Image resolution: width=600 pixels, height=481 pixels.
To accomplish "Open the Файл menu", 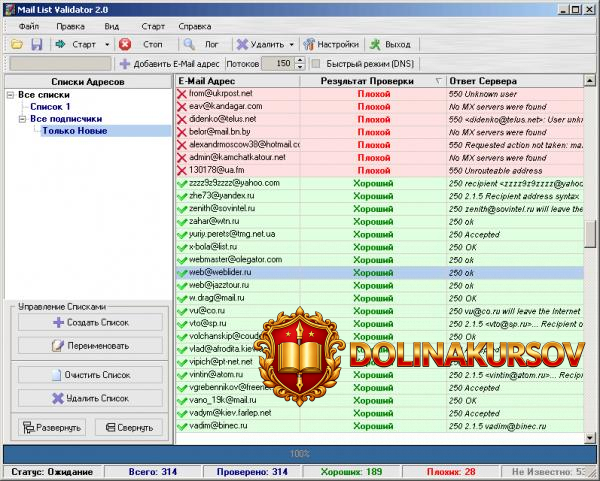I will (29, 26).
